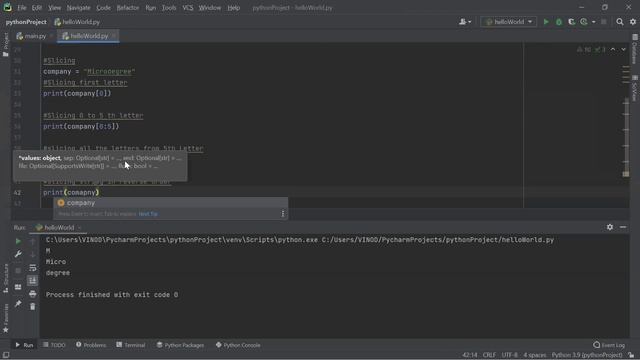Open Database tool window on right edge
This screenshot has height=360, width=640.
pyautogui.click(x=634, y=49)
